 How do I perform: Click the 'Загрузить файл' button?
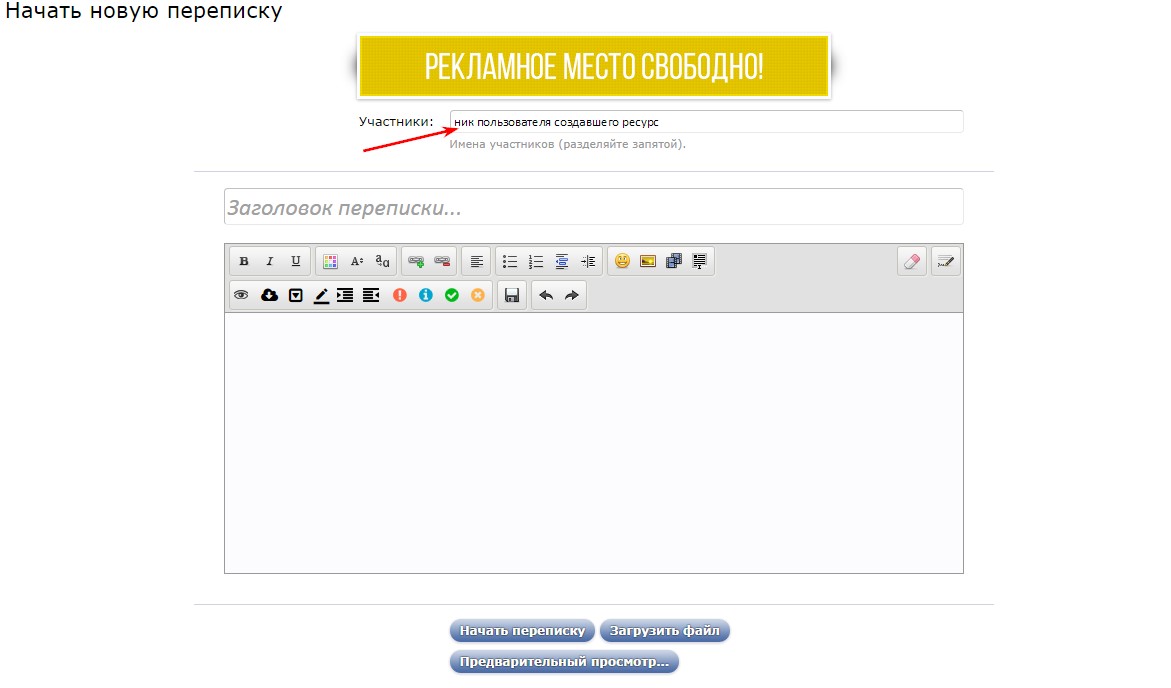pyautogui.click(x=665, y=631)
